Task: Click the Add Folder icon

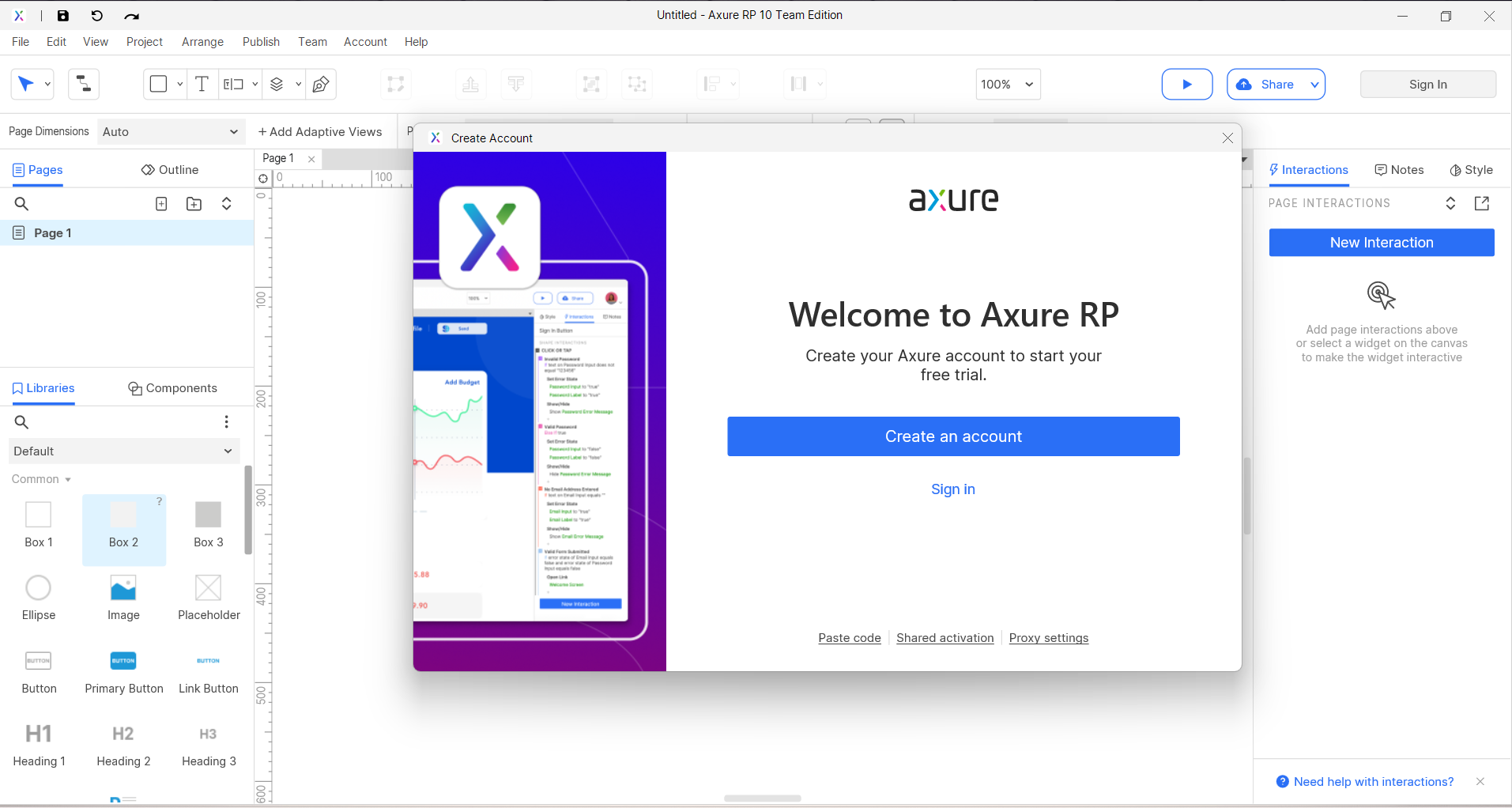Action: click(x=194, y=204)
